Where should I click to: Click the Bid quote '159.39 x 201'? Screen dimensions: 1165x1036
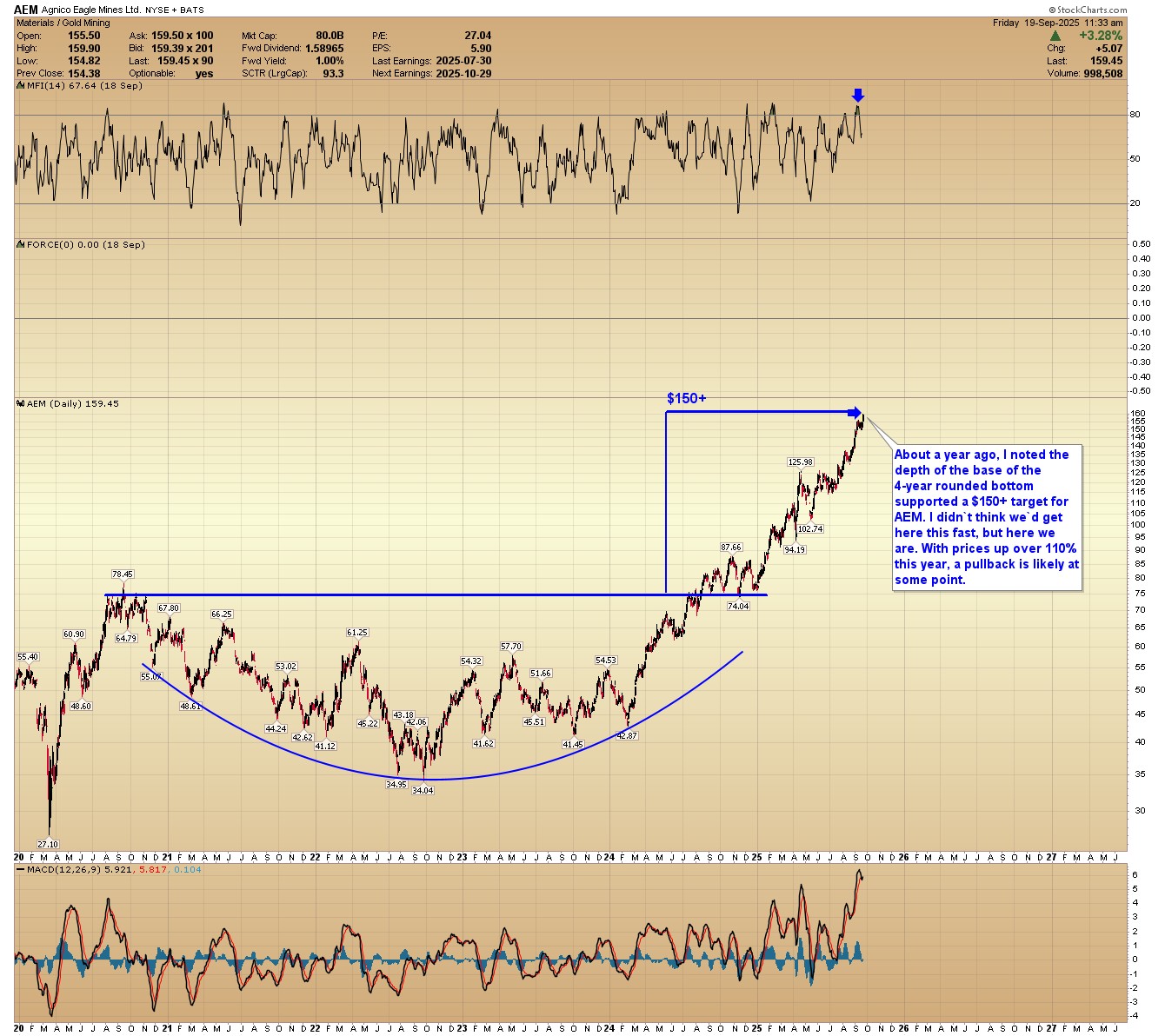[183, 49]
